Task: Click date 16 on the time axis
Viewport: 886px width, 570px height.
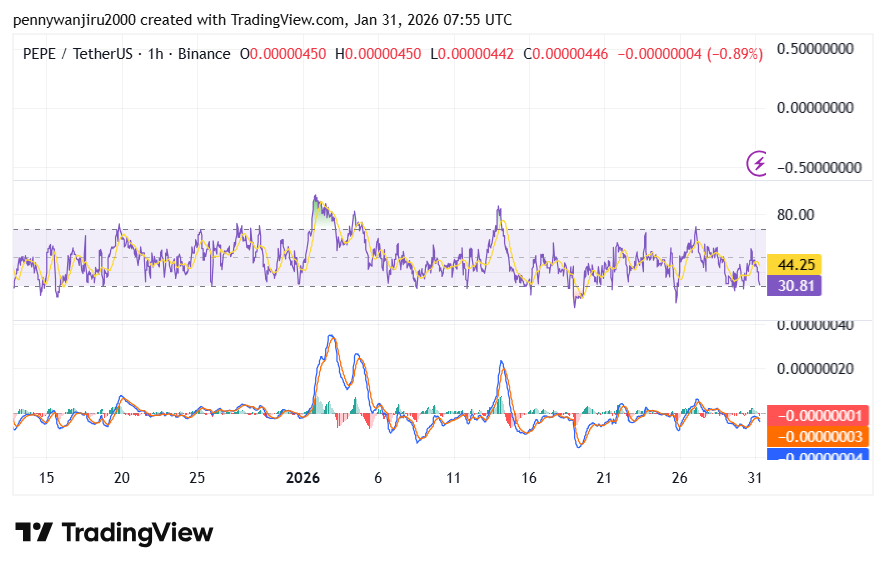Action: coord(528,478)
